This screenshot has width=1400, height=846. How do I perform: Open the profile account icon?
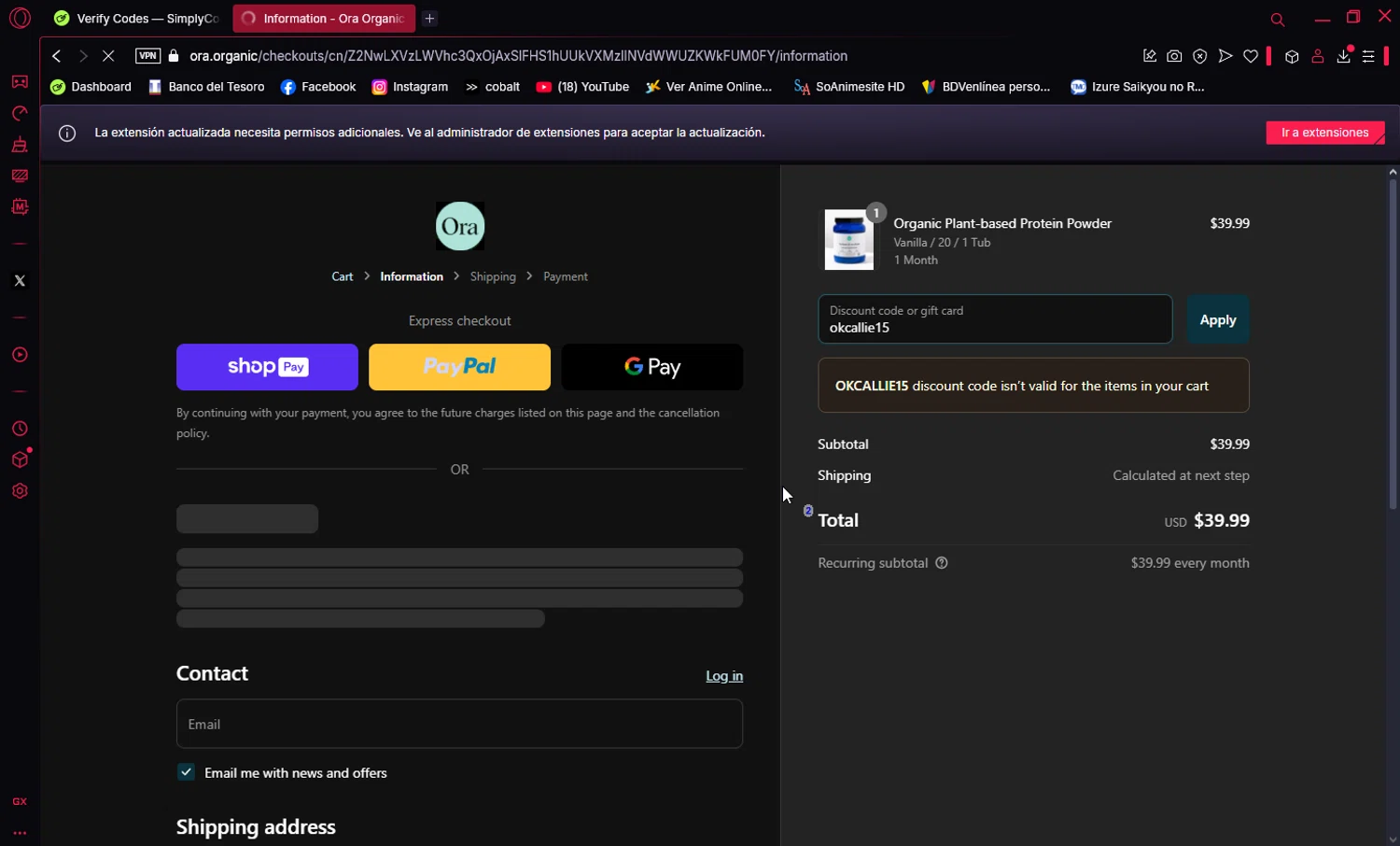[x=1318, y=56]
